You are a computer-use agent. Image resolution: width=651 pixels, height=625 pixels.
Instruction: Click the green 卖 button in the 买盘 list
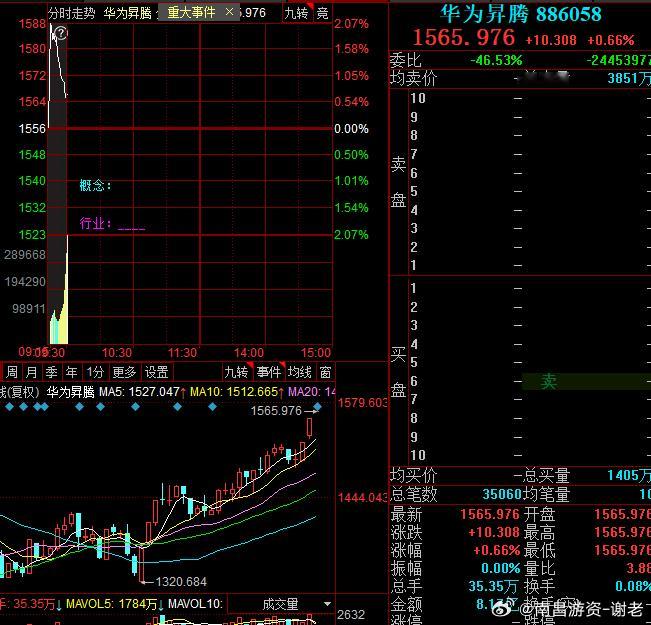click(548, 381)
